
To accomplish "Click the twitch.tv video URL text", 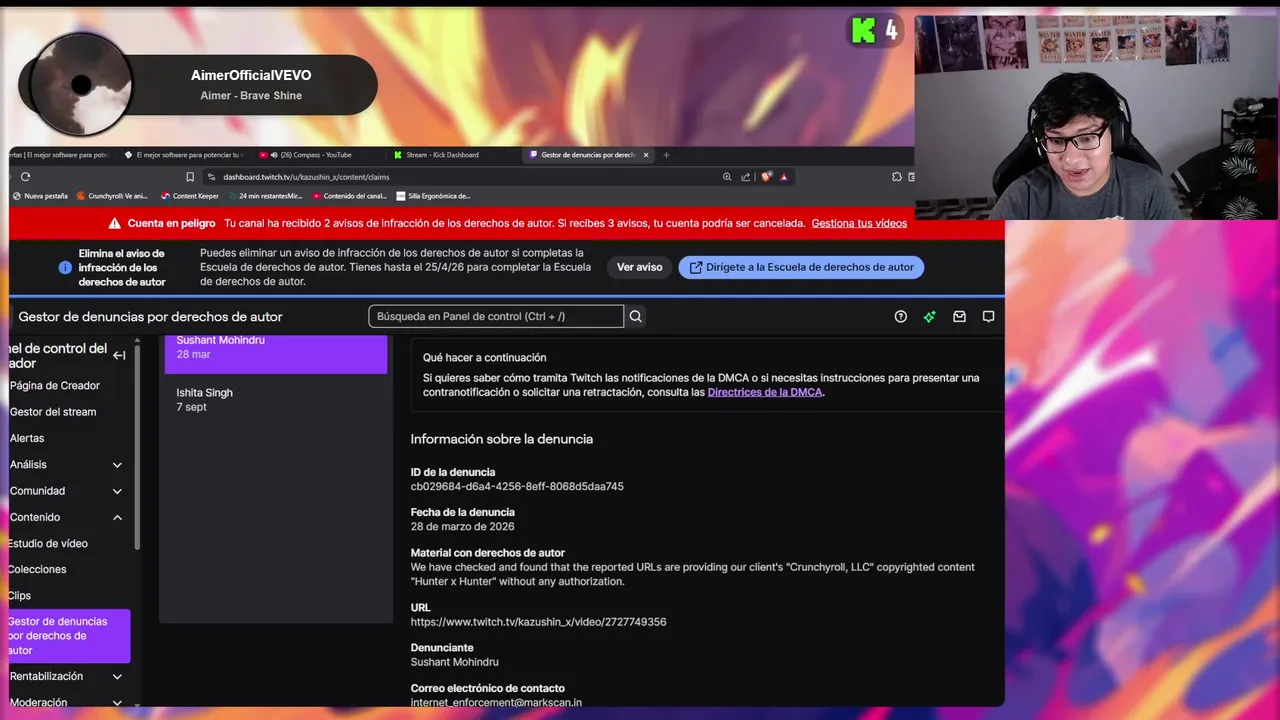I will 538,622.
